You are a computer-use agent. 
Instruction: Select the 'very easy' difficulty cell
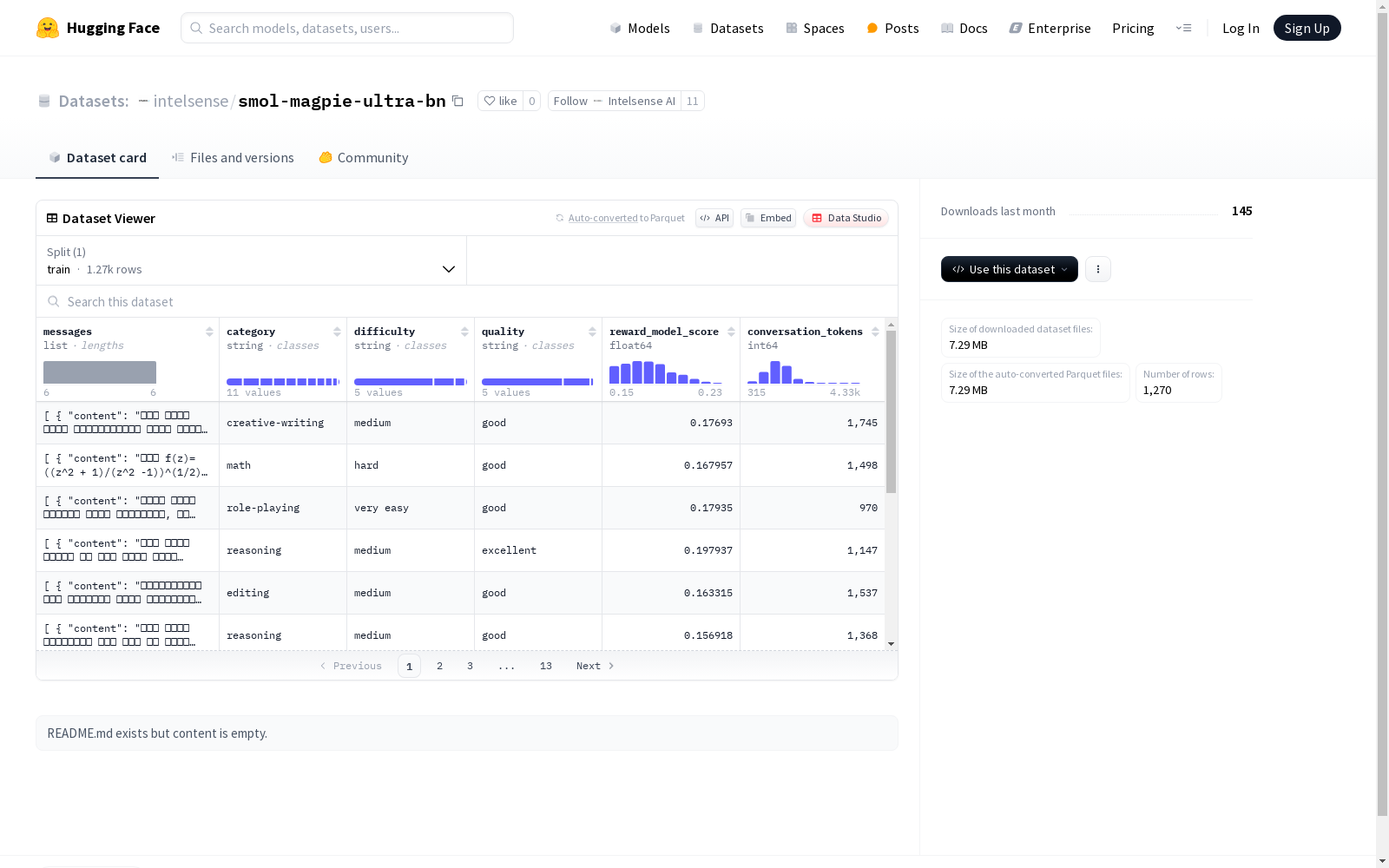pos(411,508)
